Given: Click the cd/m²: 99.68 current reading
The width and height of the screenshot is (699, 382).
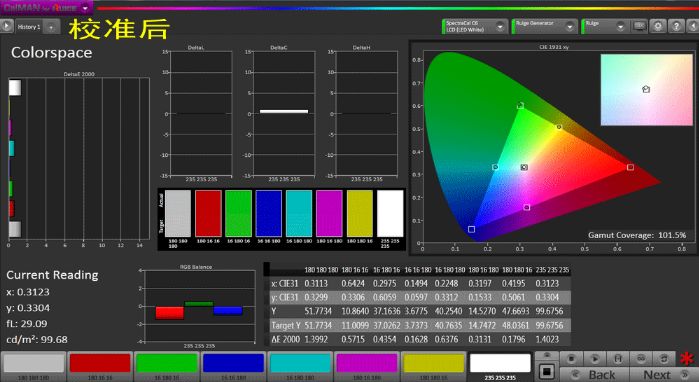Looking at the screenshot, I should [37, 340].
